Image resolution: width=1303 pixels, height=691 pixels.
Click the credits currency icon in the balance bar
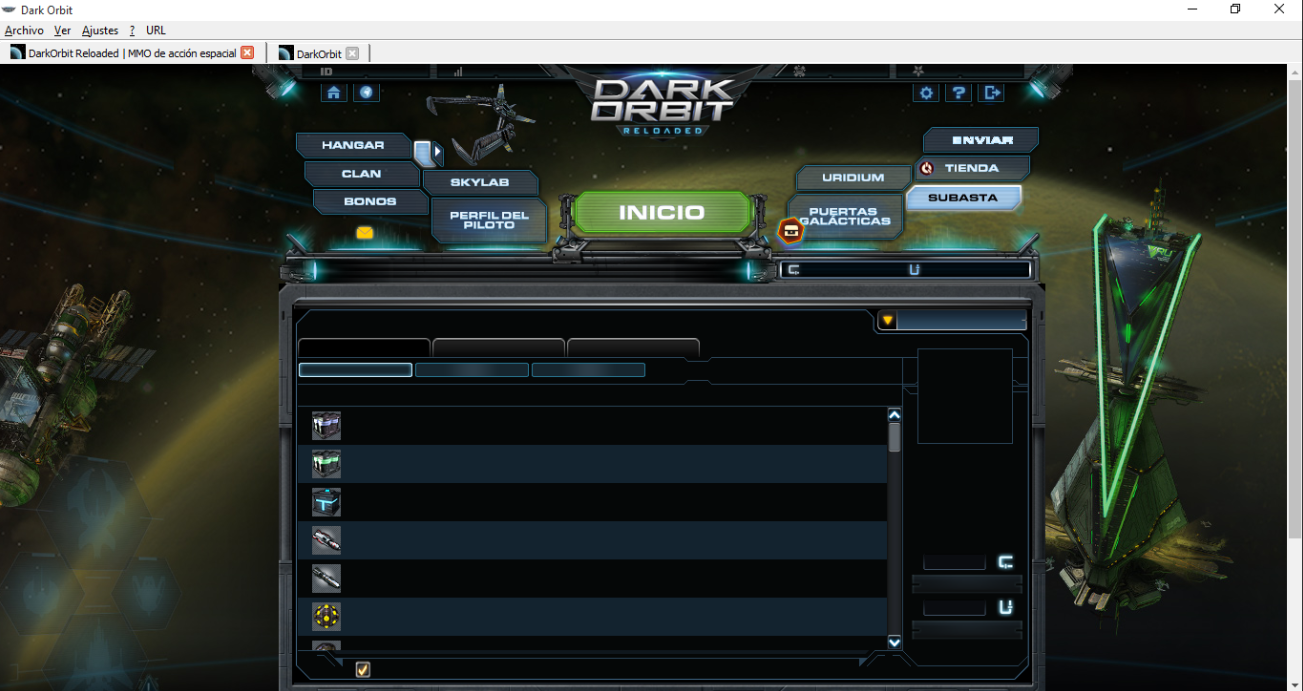click(x=793, y=269)
